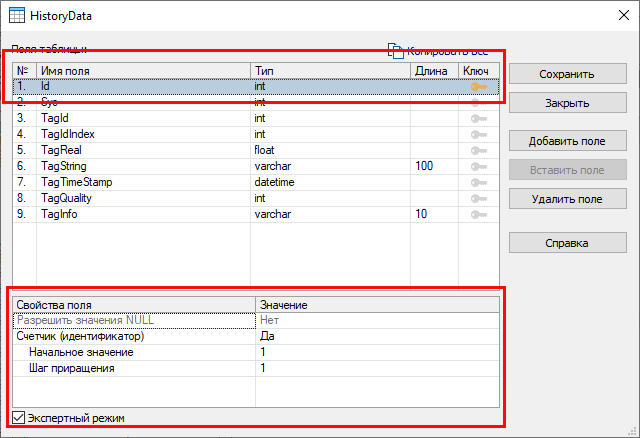Click the varchar type cell of TagString

[330, 166]
